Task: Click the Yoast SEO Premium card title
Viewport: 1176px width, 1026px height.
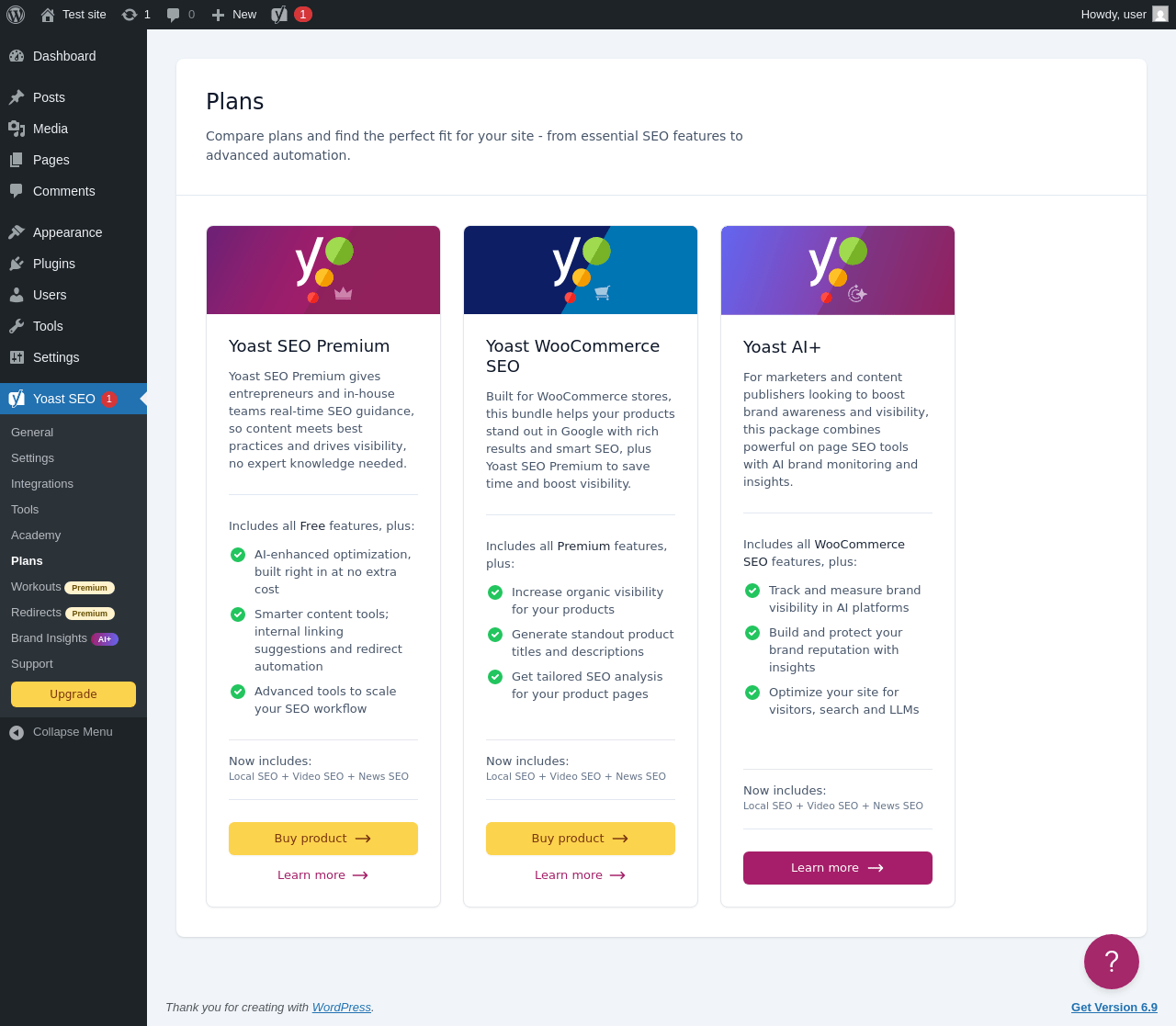Action: pyautogui.click(x=310, y=346)
